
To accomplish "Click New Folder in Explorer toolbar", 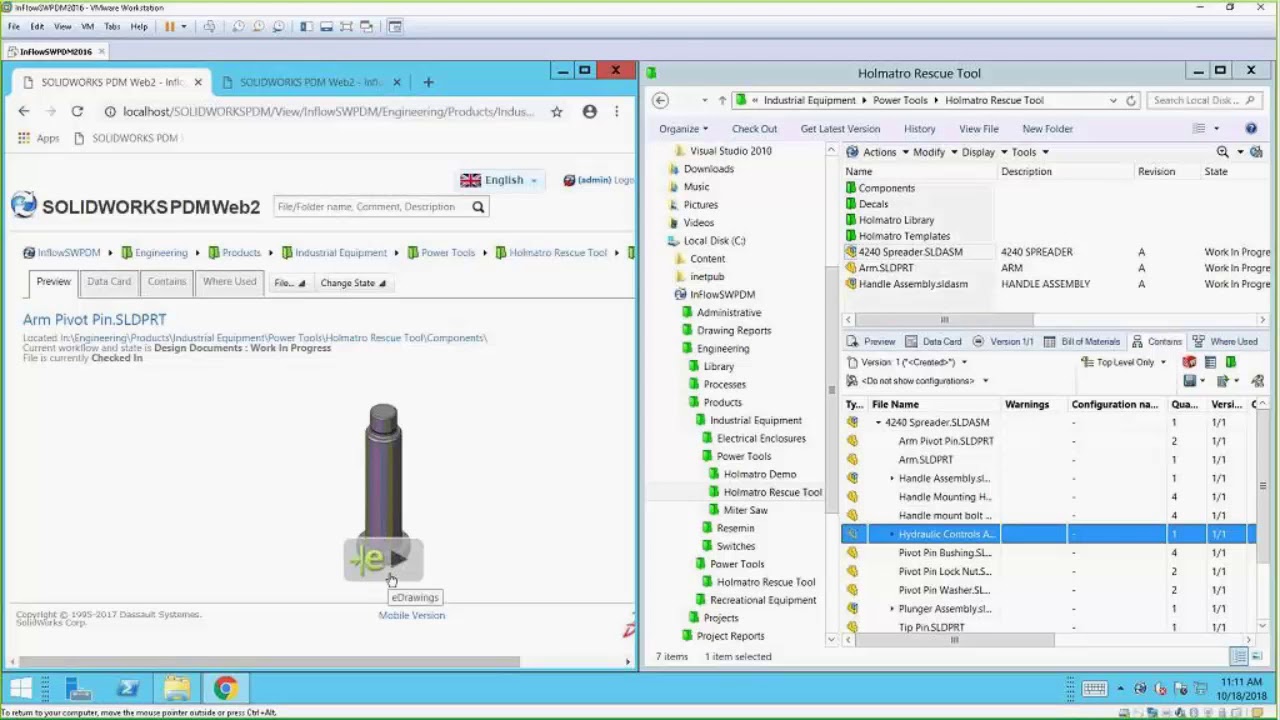I will pyautogui.click(x=1047, y=129).
